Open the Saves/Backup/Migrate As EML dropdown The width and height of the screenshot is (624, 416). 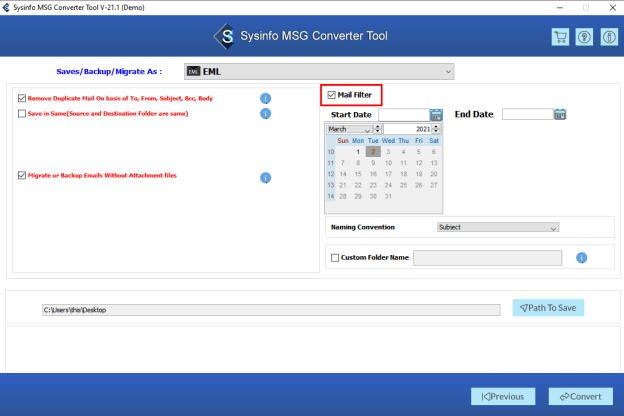(319, 72)
